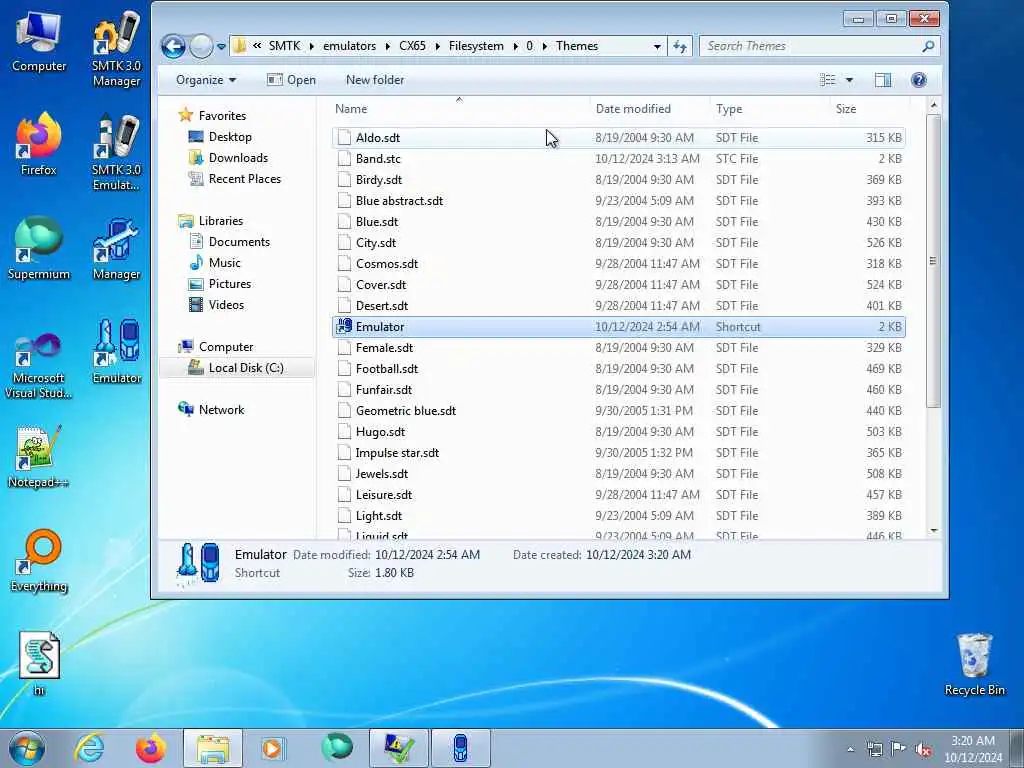
Task: Select Documents library
Action: point(239,242)
